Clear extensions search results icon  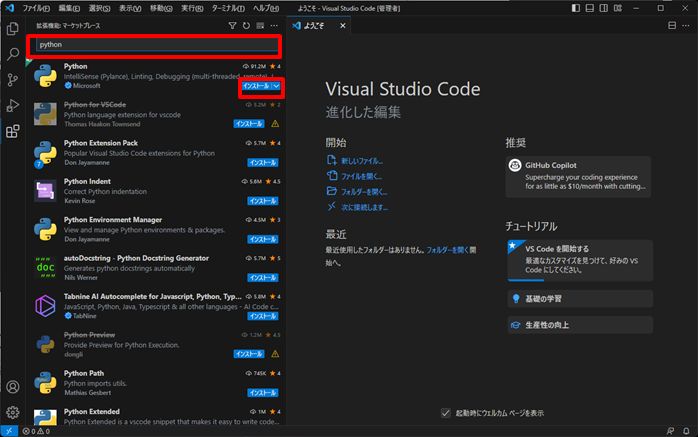(260, 26)
